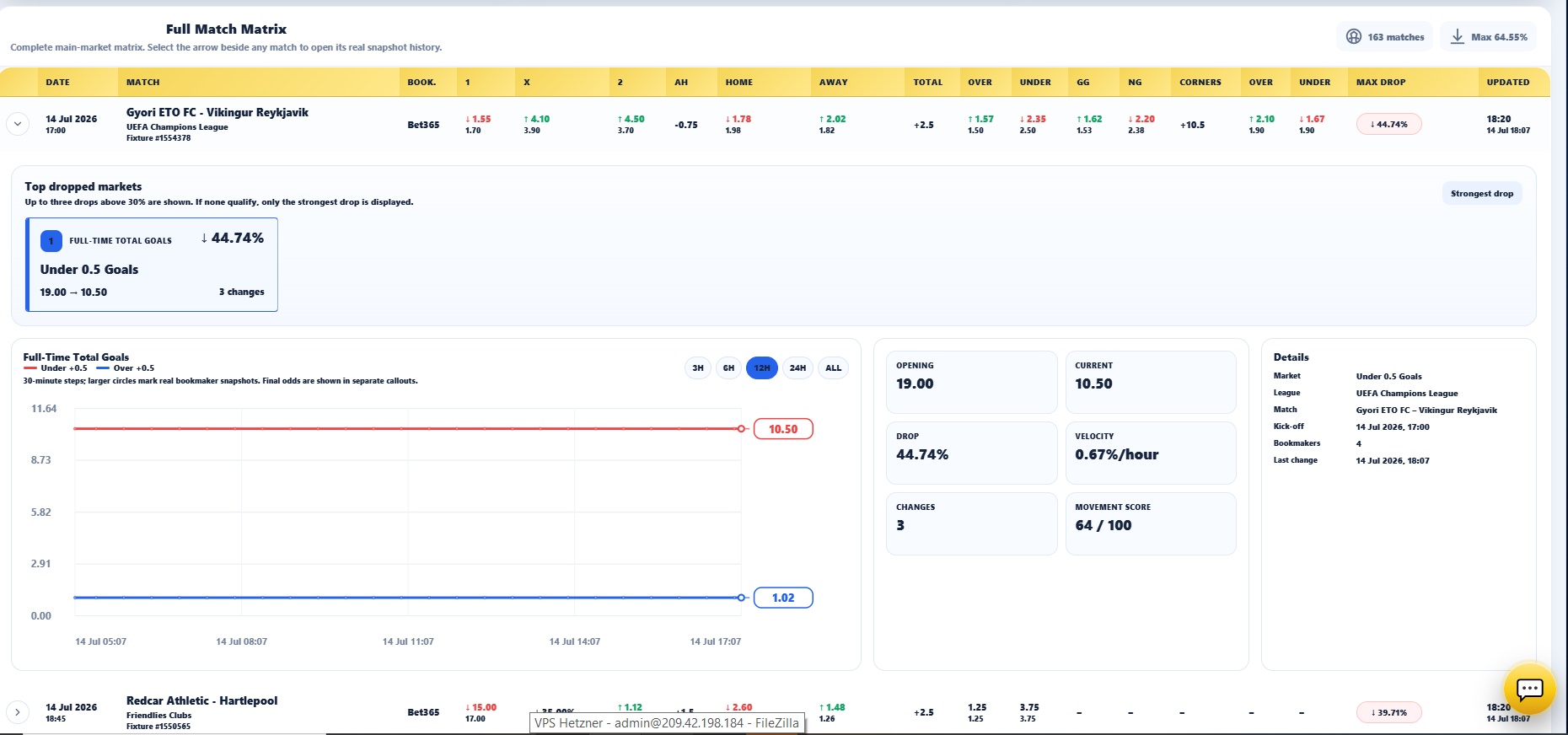
Task: Select the Under 0.5 Goals dropped market card
Action: click(152, 265)
